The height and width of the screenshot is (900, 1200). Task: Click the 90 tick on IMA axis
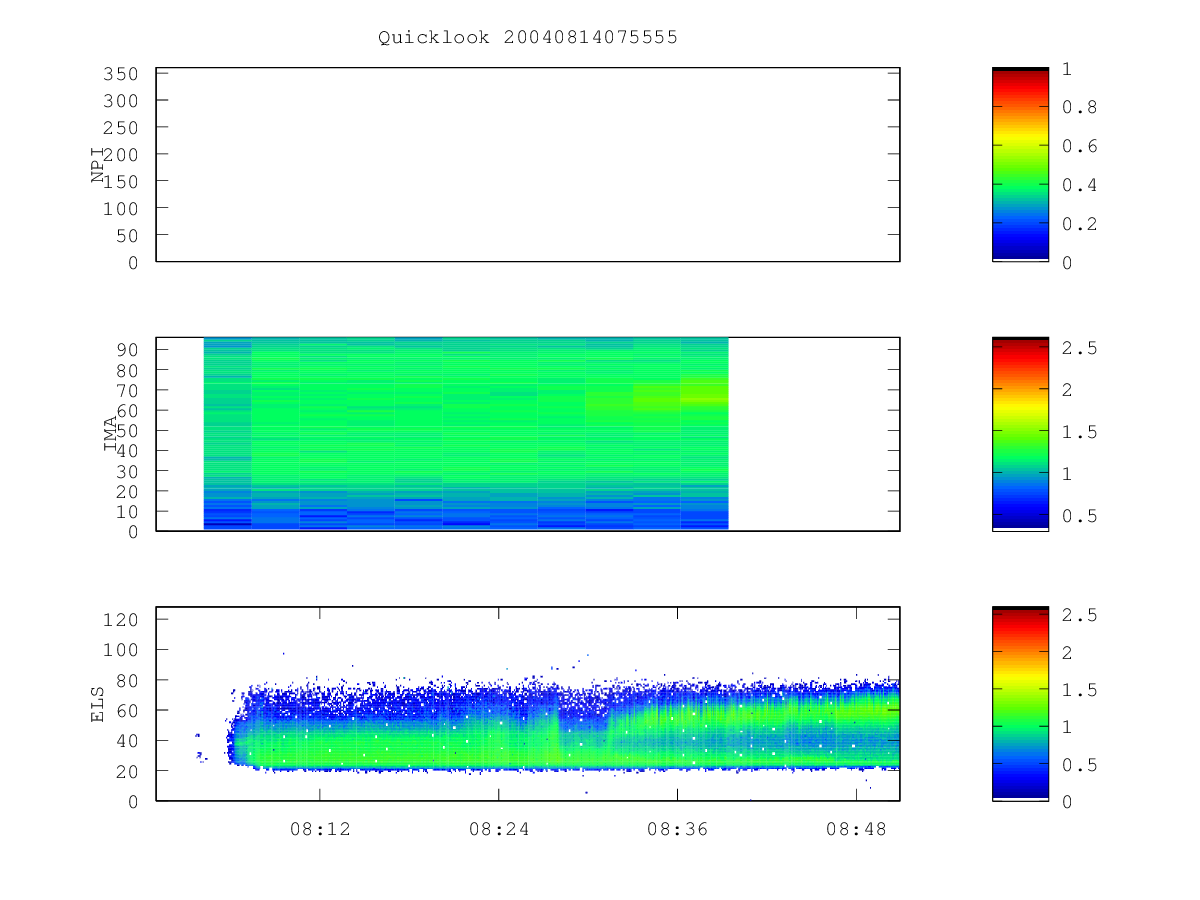[x=128, y=349]
